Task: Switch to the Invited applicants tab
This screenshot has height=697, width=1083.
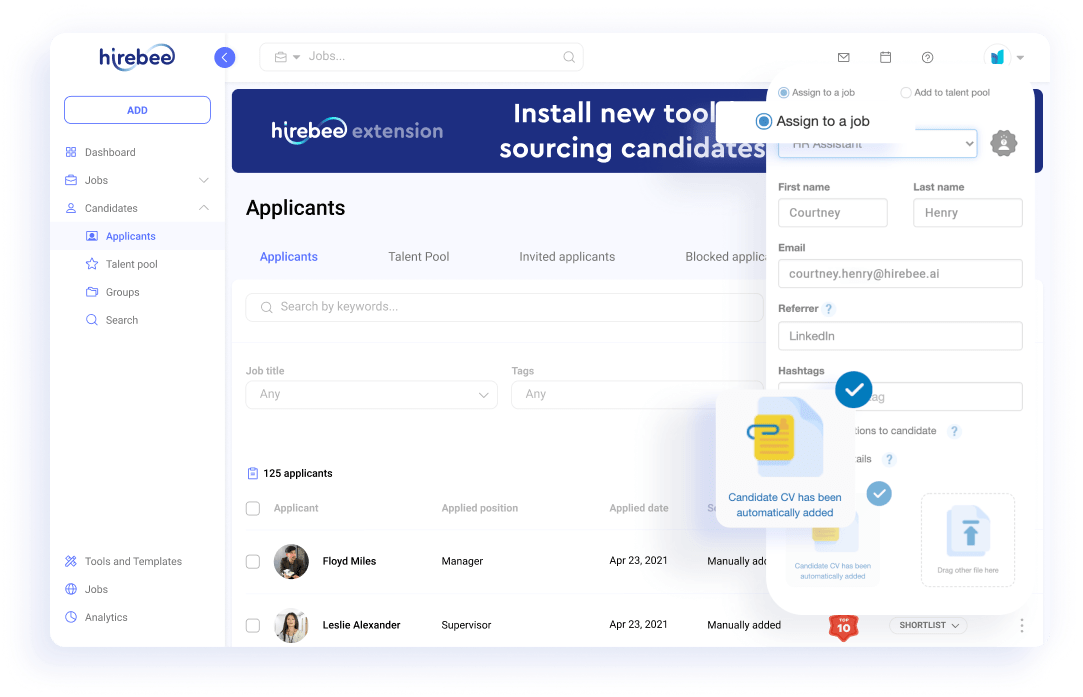Action: point(567,256)
